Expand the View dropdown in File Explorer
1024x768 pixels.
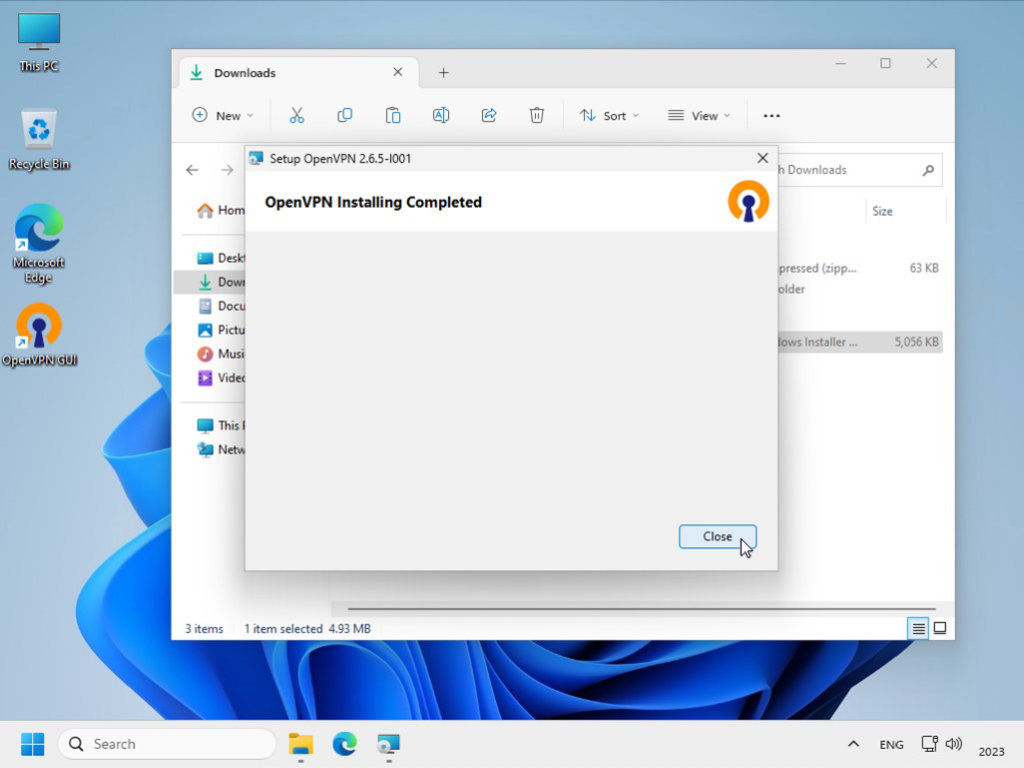click(x=699, y=116)
